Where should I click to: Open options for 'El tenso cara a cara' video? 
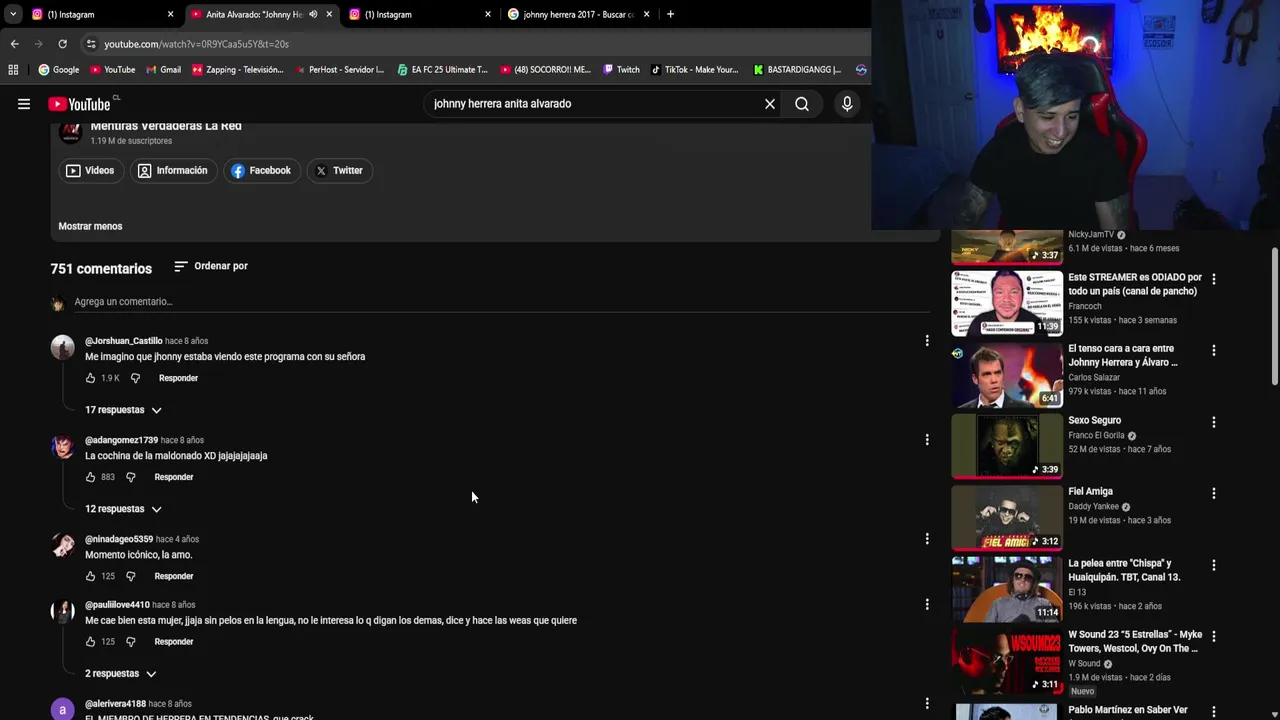tap(1214, 350)
